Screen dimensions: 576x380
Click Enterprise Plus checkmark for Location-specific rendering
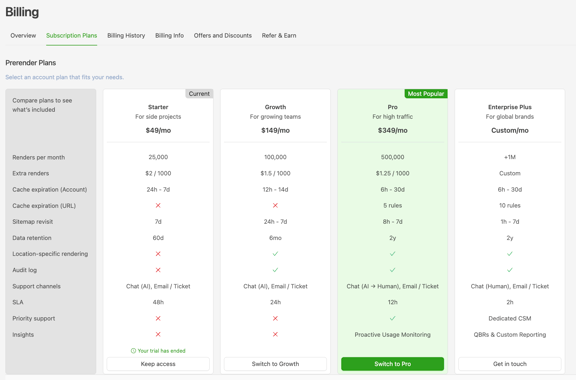(510, 254)
